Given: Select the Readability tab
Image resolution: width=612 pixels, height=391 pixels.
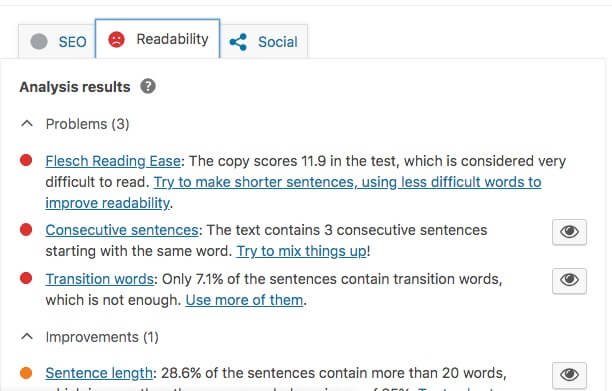Looking at the screenshot, I should pyautogui.click(x=158, y=39).
